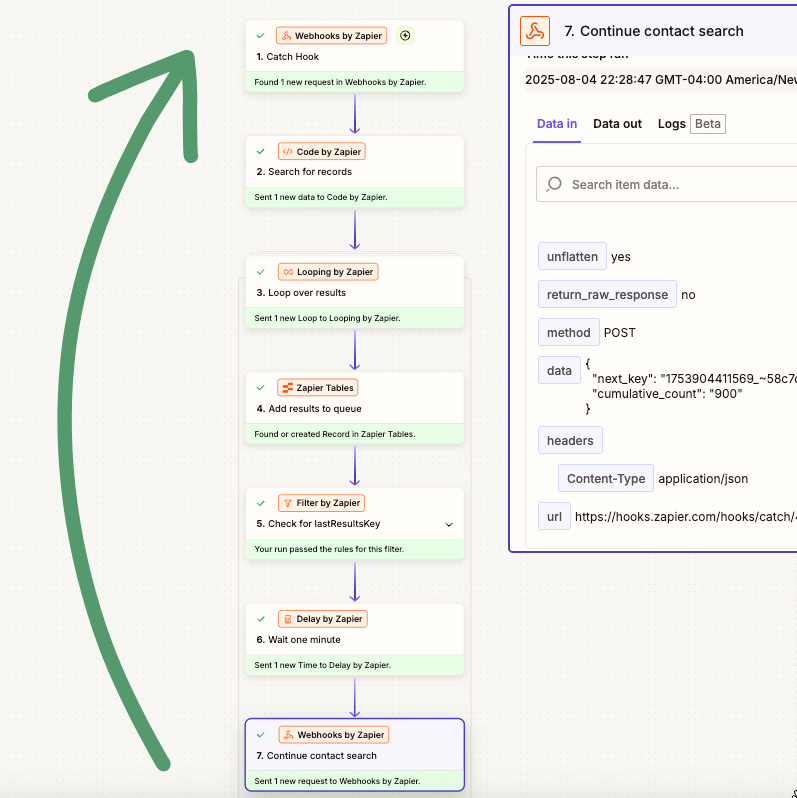Click the Webhooks icon in step 1 badge
Screen dimensions: 797x798
click(x=287, y=36)
